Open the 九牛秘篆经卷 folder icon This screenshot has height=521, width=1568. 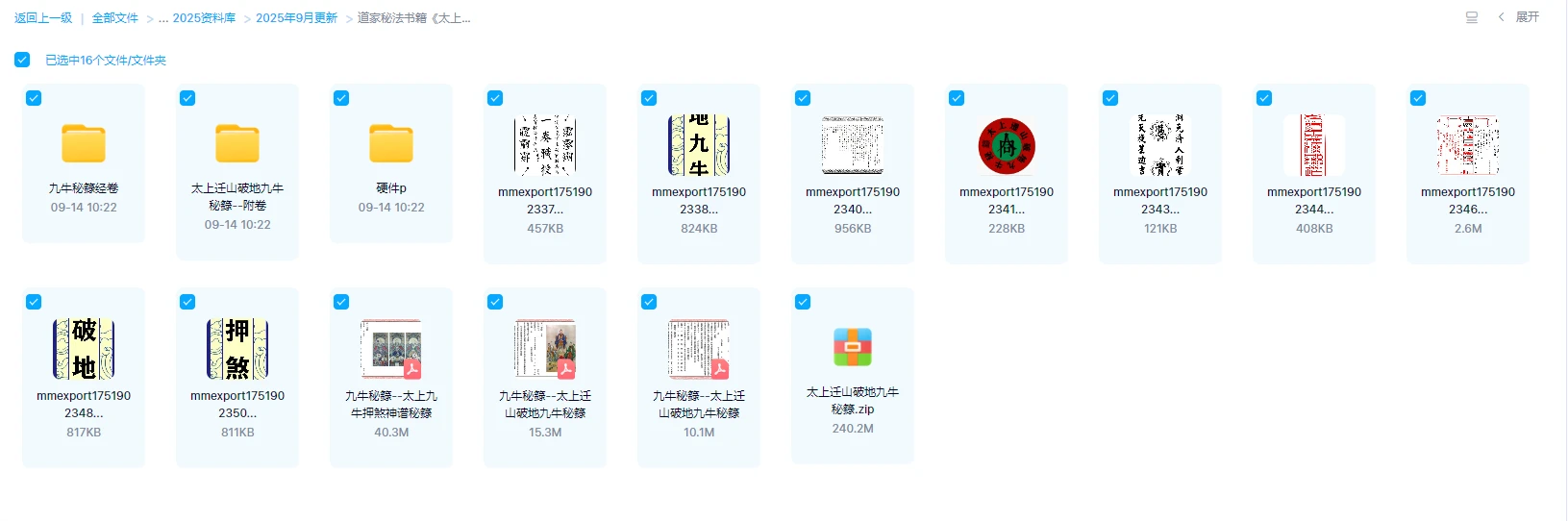click(84, 143)
